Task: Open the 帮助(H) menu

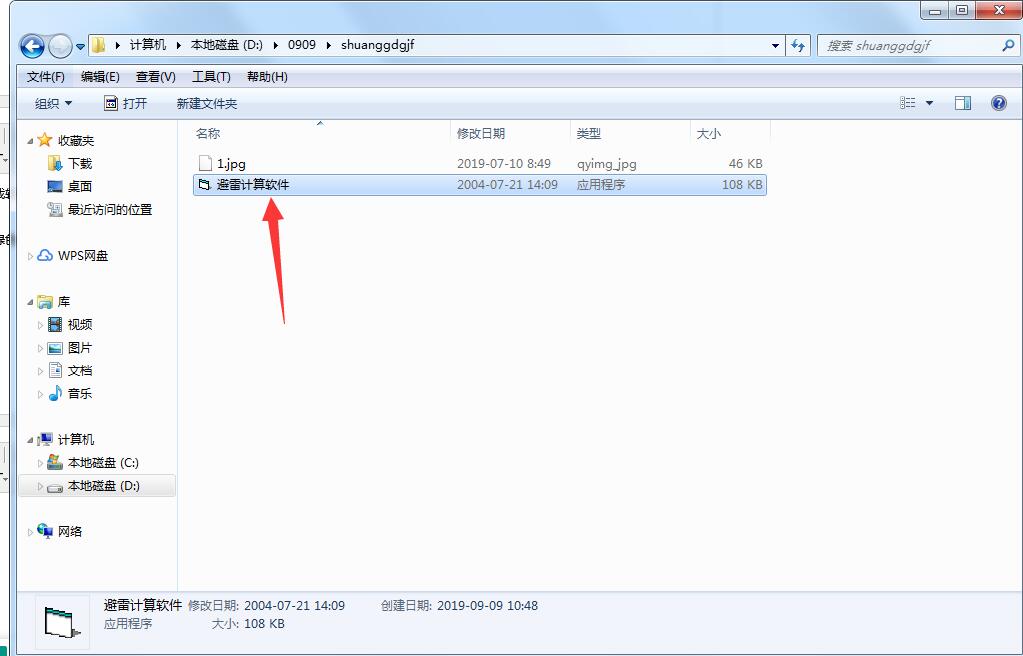Action: tap(267, 77)
